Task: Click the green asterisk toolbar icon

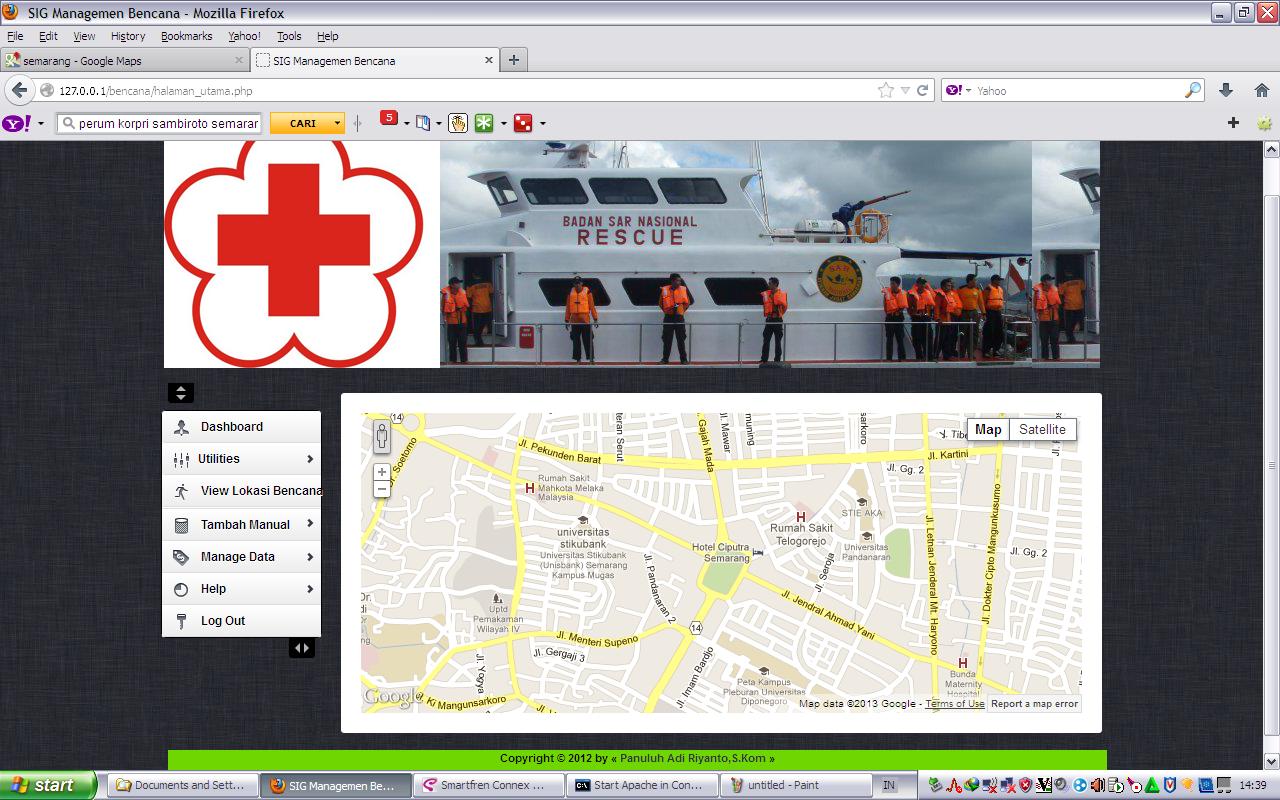Action: [484, 123]
